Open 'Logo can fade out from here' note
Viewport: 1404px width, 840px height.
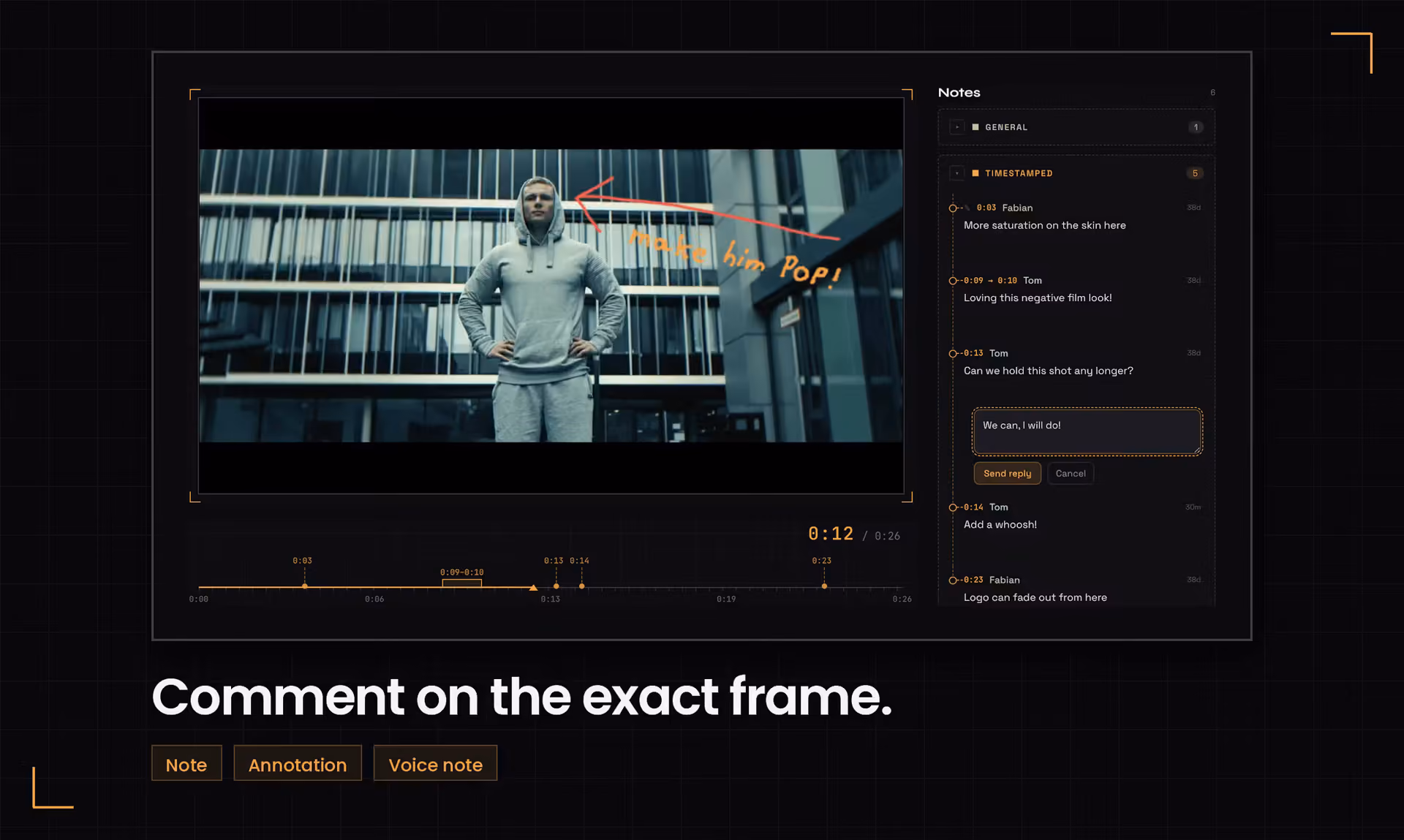click(1035, 597)
